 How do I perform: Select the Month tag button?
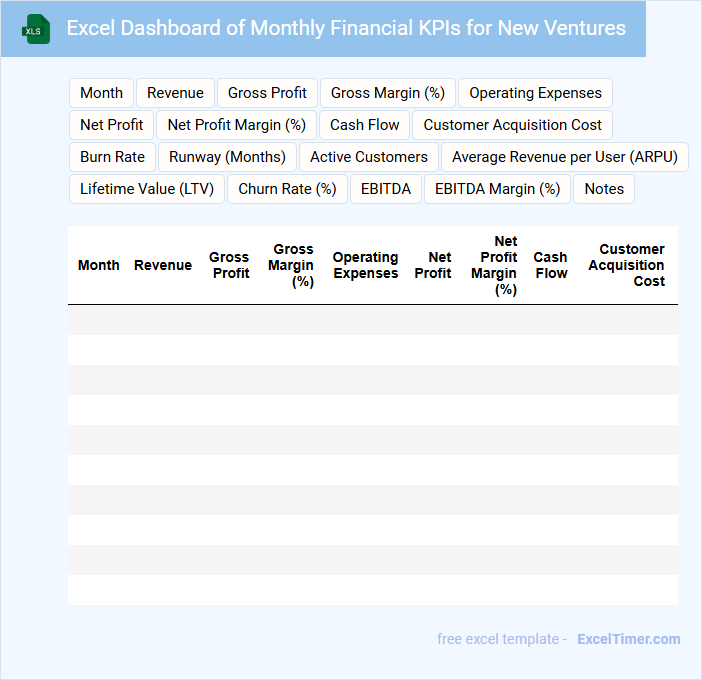(x=101, y=93)
